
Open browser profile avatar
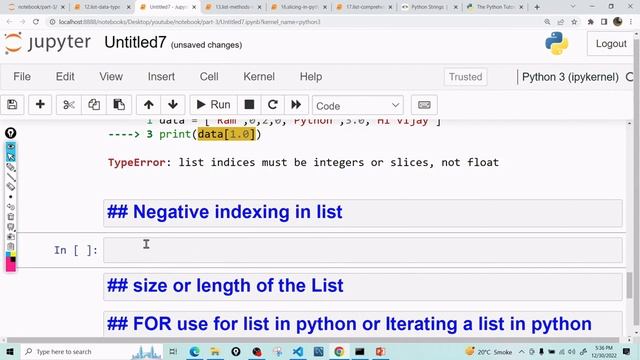coord(618,22)
